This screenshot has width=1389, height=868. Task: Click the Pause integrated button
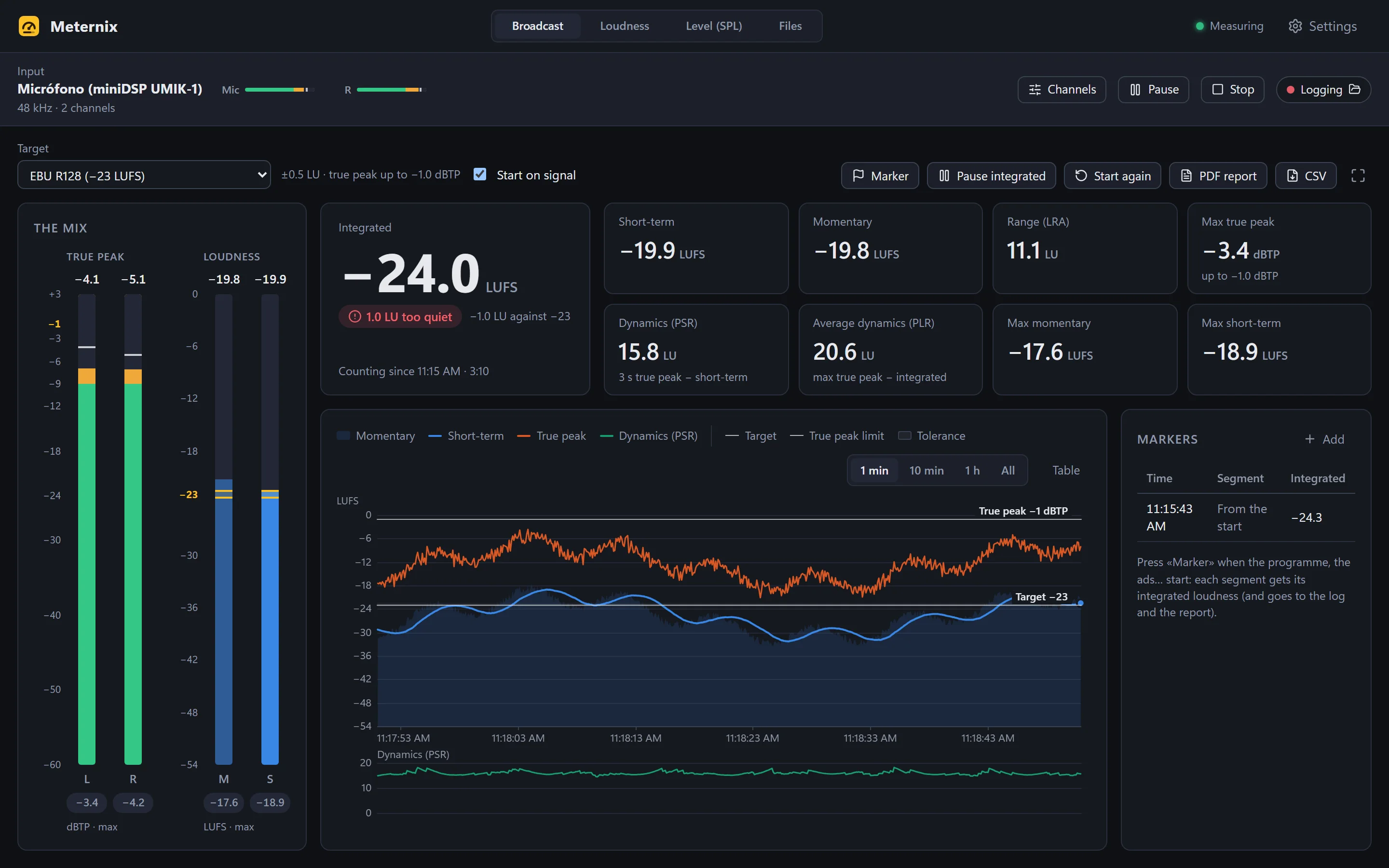991,176
